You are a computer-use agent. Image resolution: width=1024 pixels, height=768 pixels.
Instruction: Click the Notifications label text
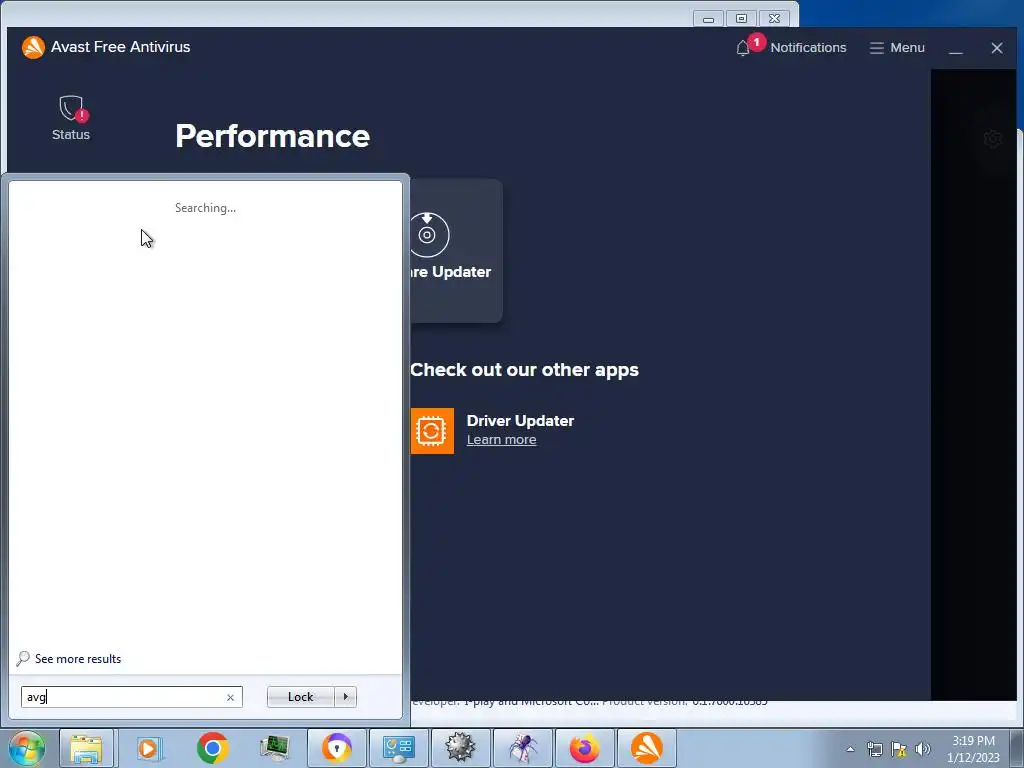[808, 48]
